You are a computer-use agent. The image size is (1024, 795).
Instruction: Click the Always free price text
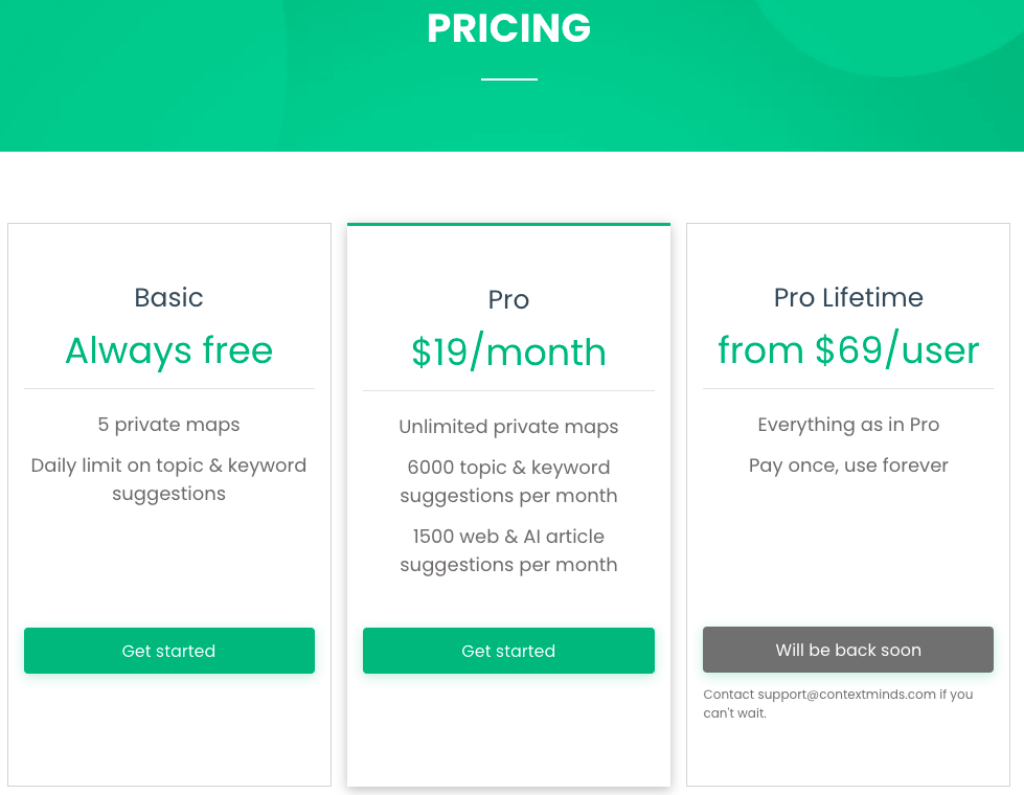tap(169, 350)
